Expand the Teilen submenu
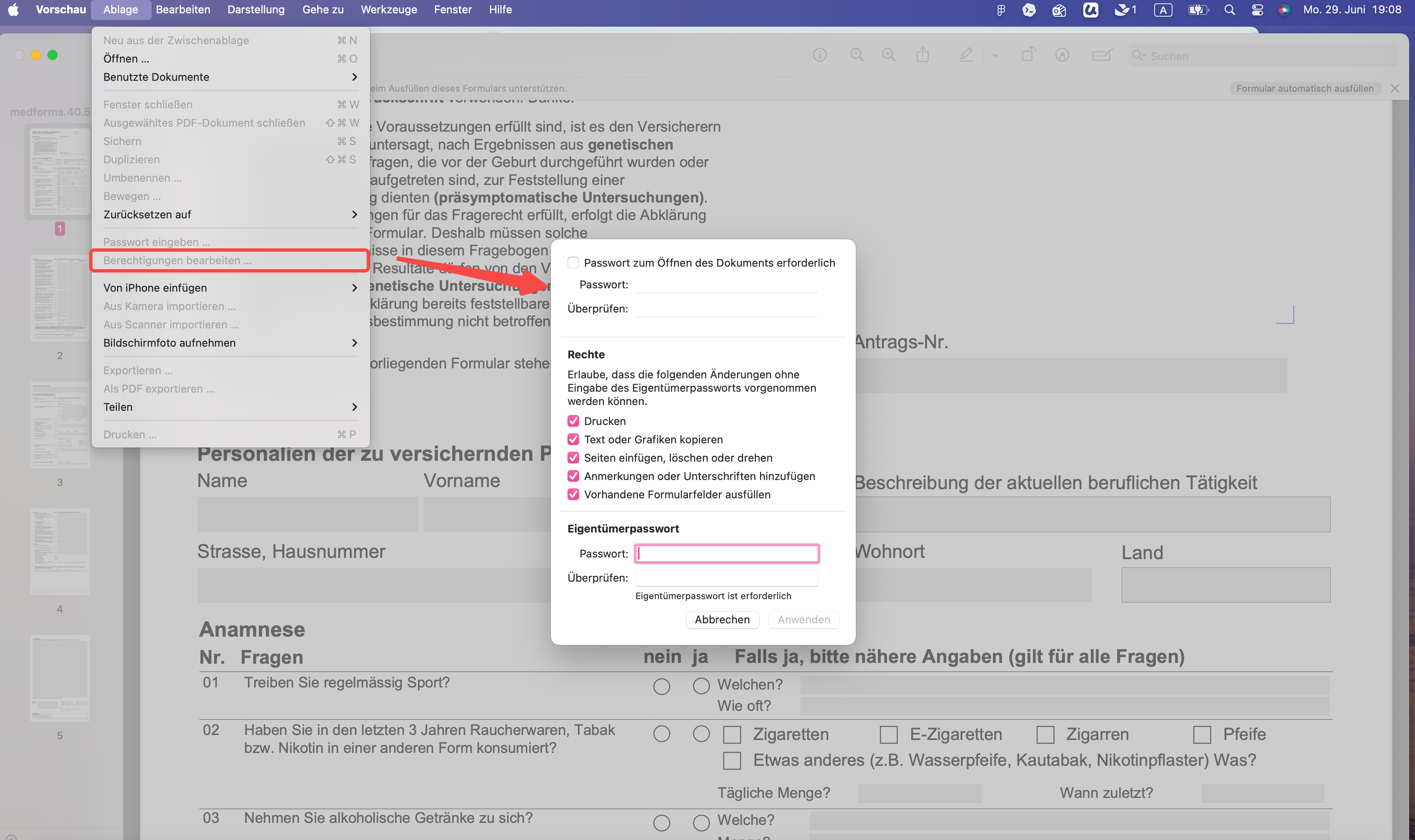The height and width of the screenshot is (840, 1415). point(230,407)
